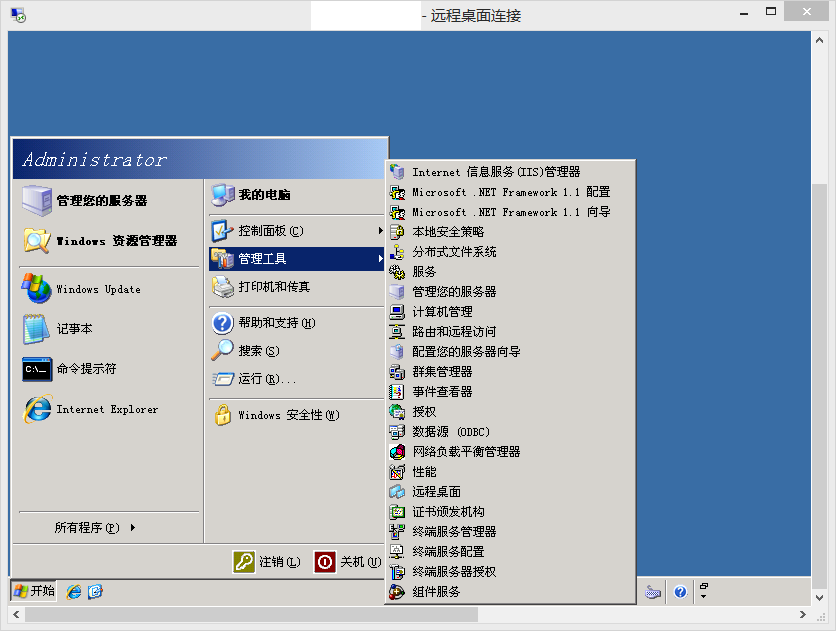836x631 pixels.
Task: Open 打印机和传真 from start menu
Action: pyautogui.click(x=296, y=287)
